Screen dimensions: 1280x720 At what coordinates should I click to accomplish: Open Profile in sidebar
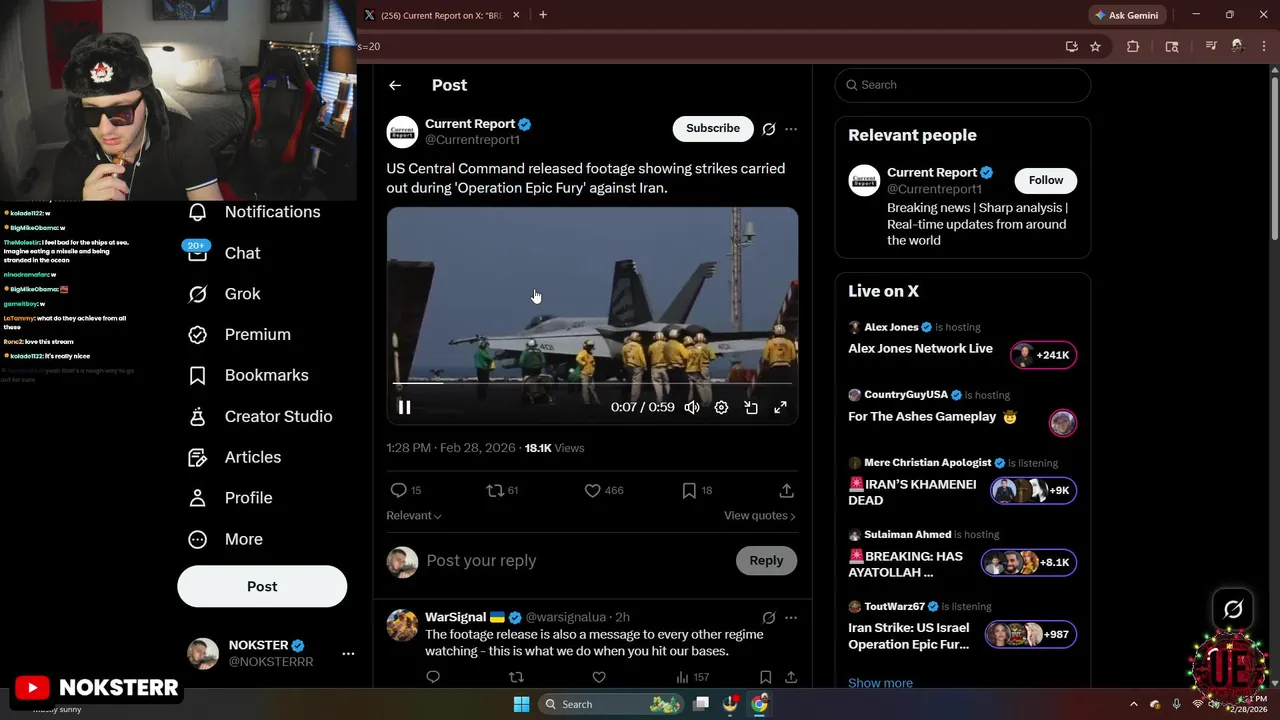point(230,498)
